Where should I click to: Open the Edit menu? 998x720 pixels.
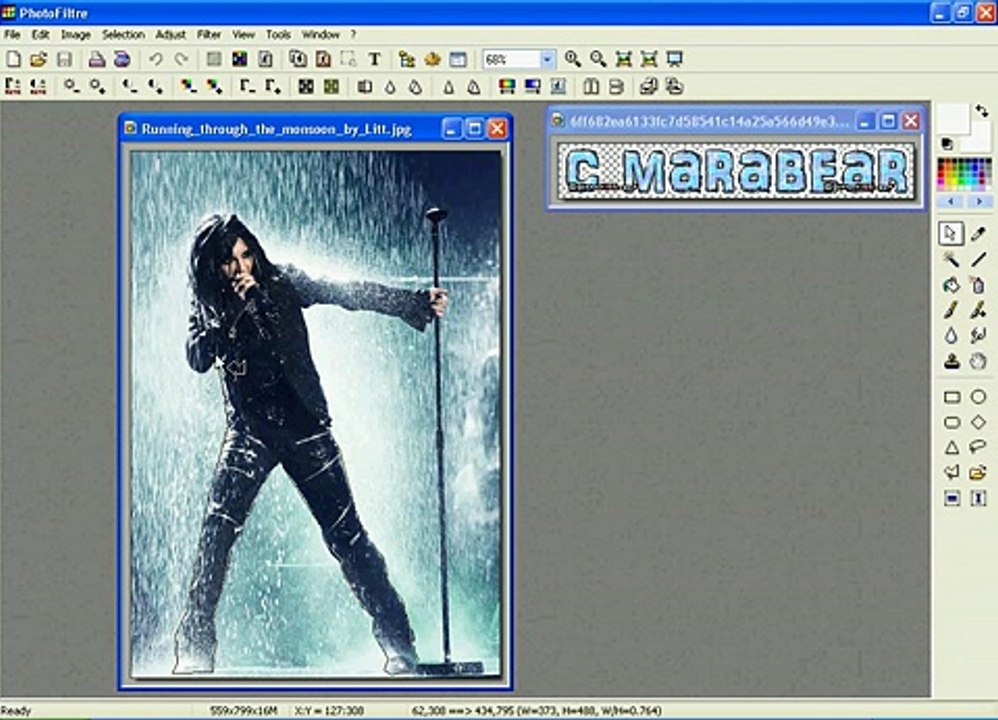coord(40,34)
